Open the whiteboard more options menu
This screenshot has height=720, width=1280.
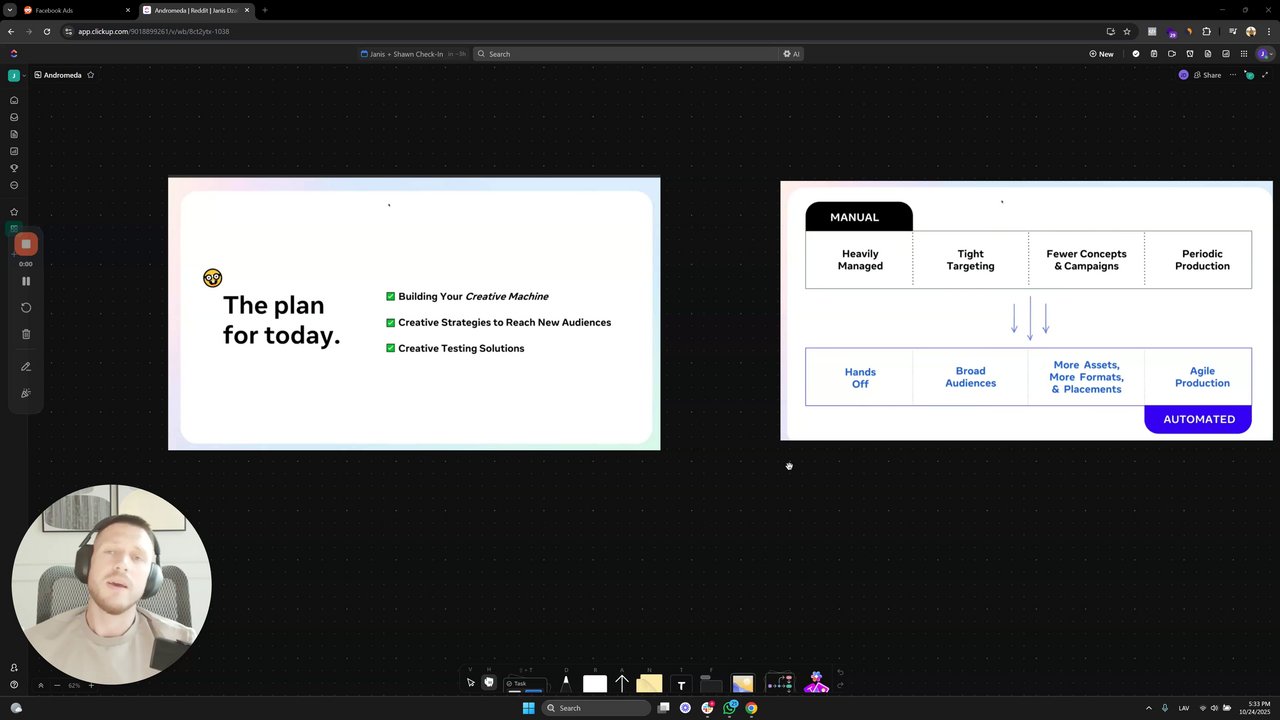[x=1233, y=75]
